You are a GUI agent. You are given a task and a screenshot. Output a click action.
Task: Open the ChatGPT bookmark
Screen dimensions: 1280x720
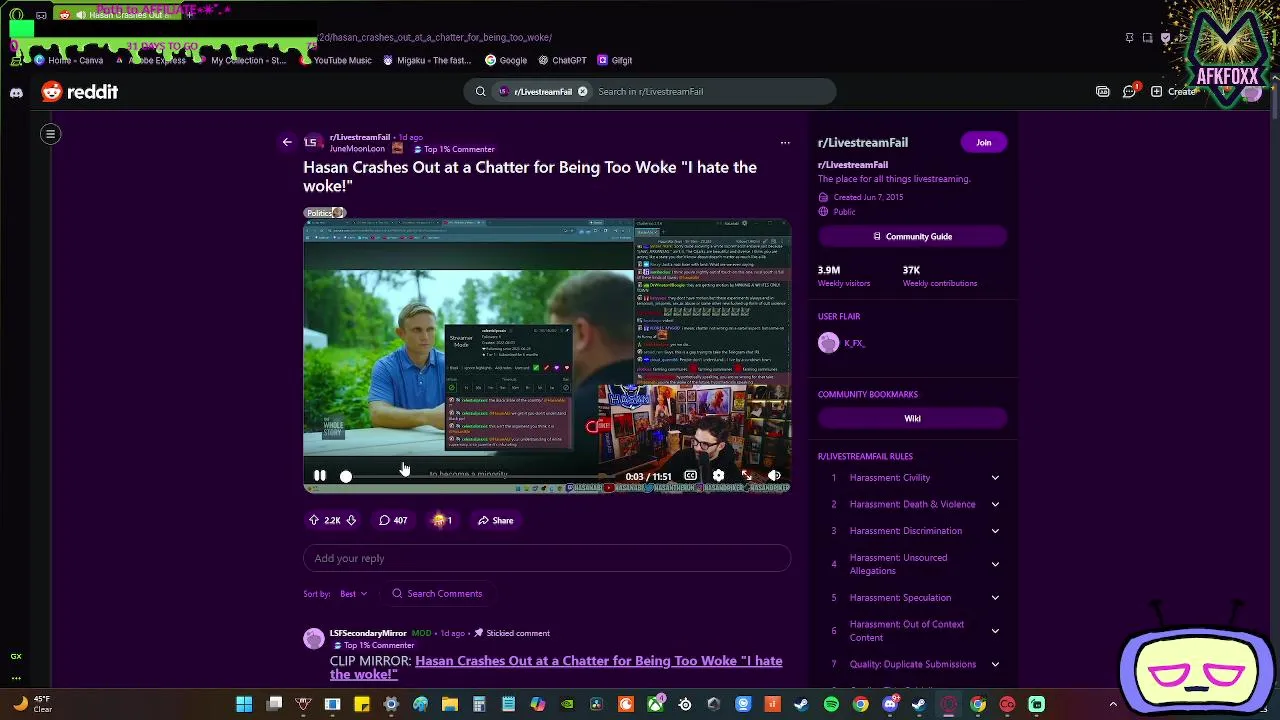click(562, 60)
